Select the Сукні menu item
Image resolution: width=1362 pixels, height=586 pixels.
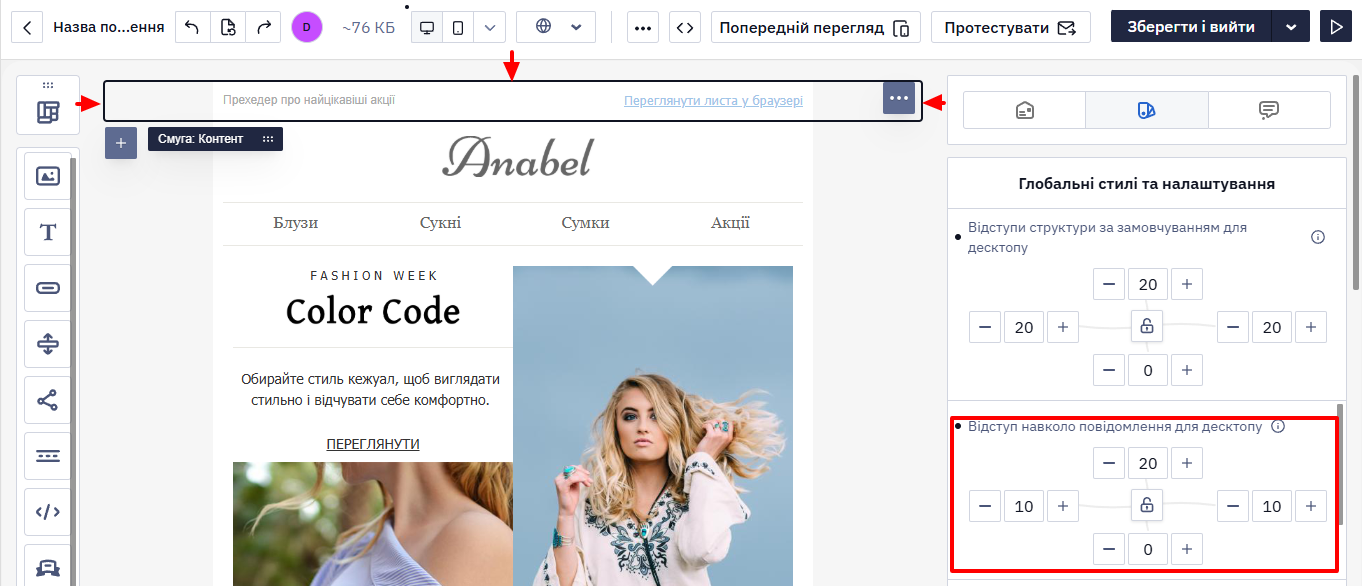(440, 223)
